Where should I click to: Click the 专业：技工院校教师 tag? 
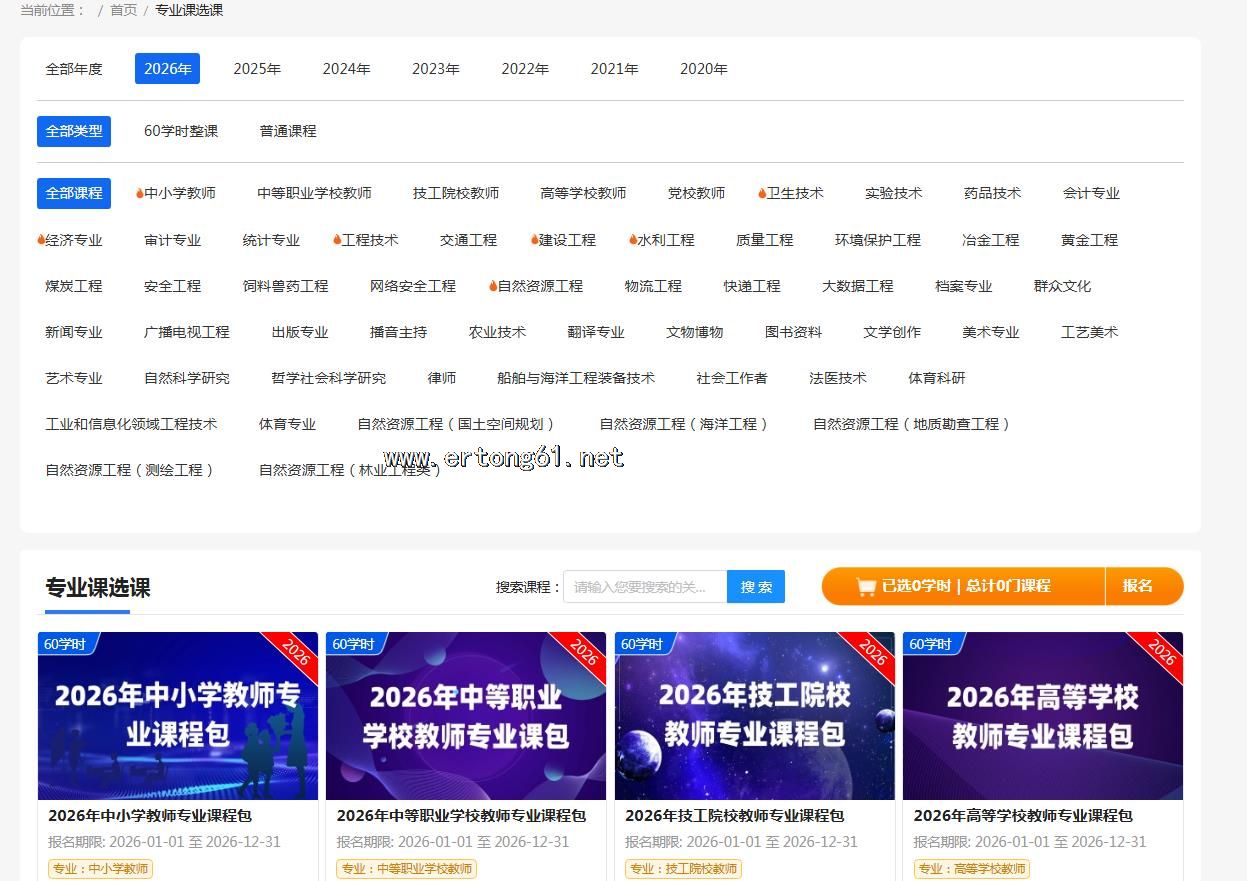click(683, 869)
